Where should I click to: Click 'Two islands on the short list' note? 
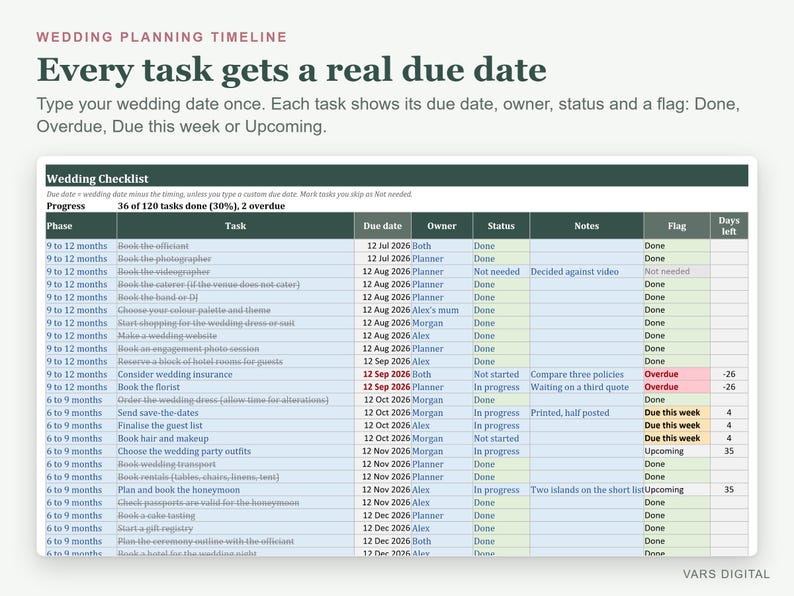(x=587, y=490)
